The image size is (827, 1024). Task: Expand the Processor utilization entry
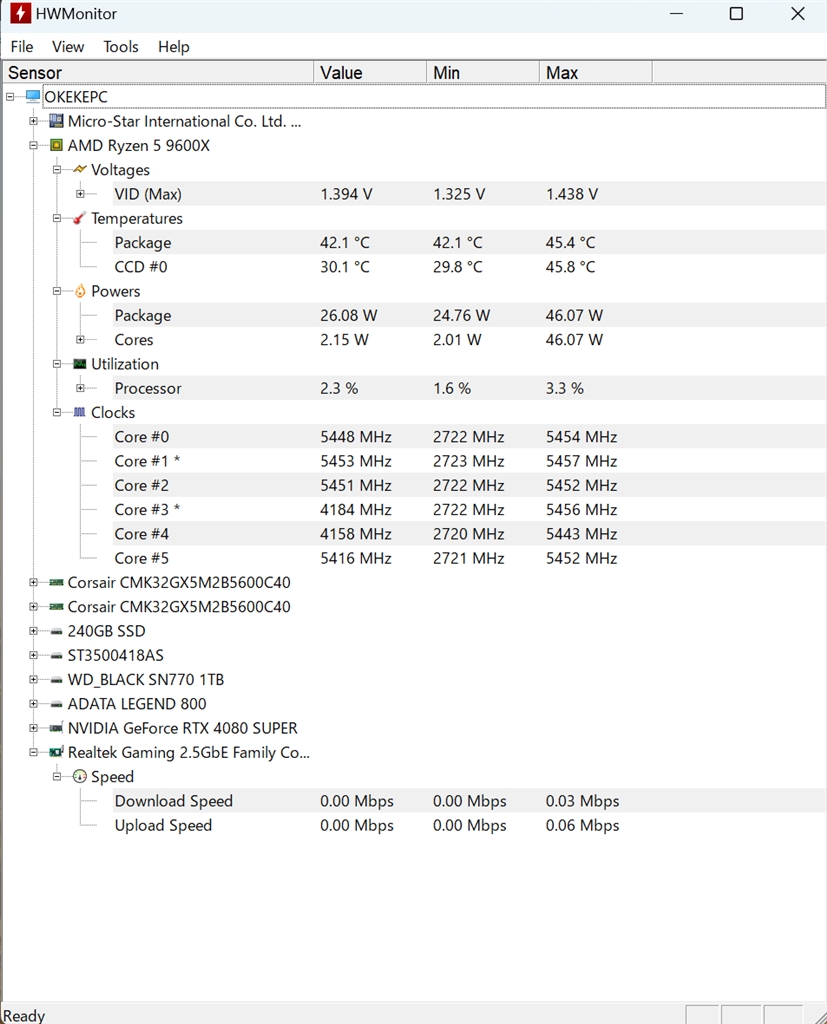[x=80, y=388]
